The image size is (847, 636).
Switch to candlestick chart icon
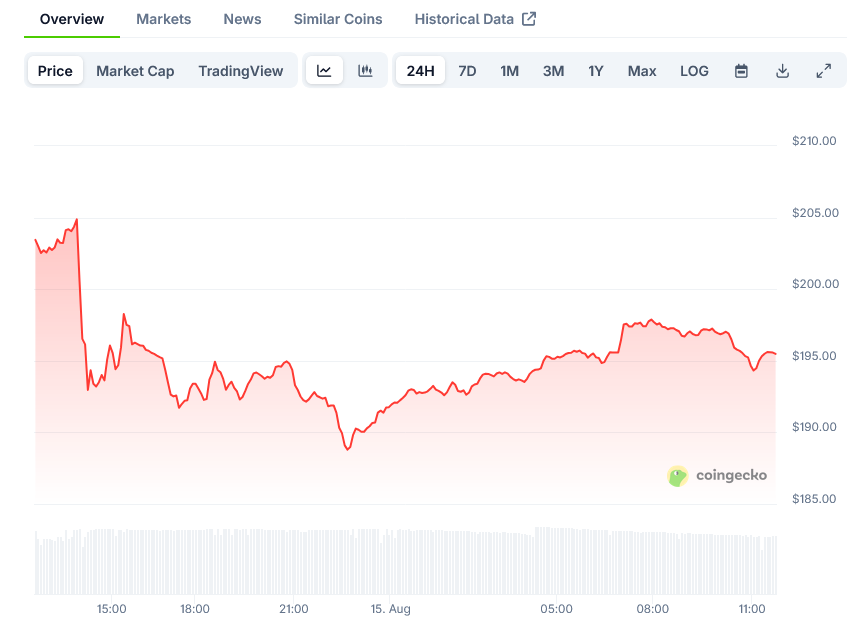coord(365,71)
